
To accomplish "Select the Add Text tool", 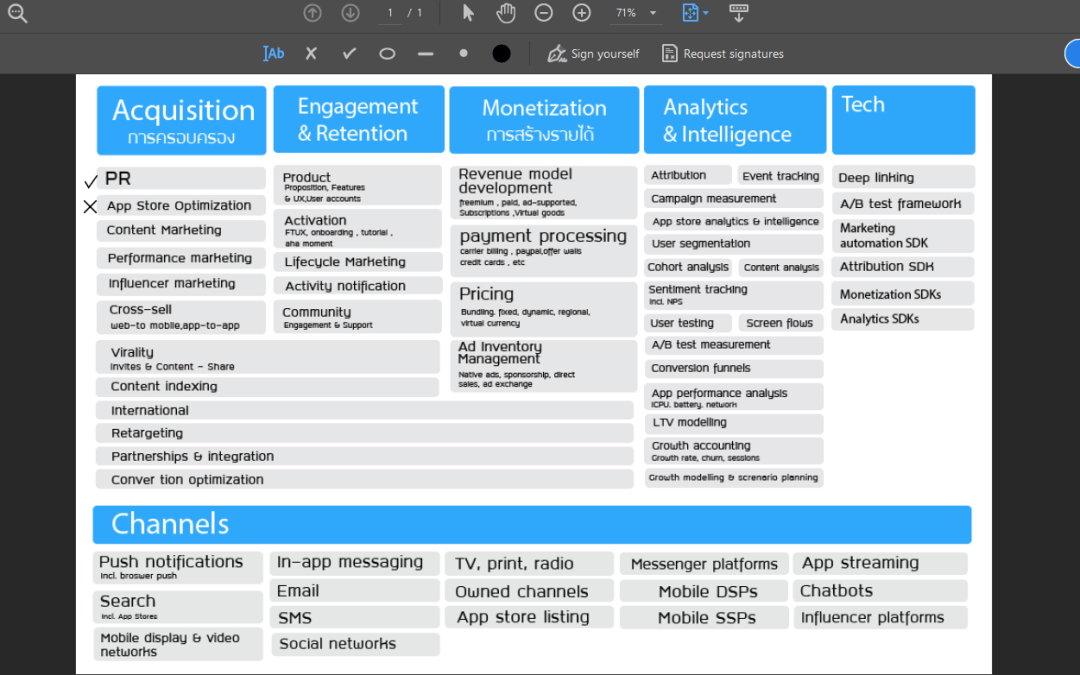I will (x=273, y=53).
